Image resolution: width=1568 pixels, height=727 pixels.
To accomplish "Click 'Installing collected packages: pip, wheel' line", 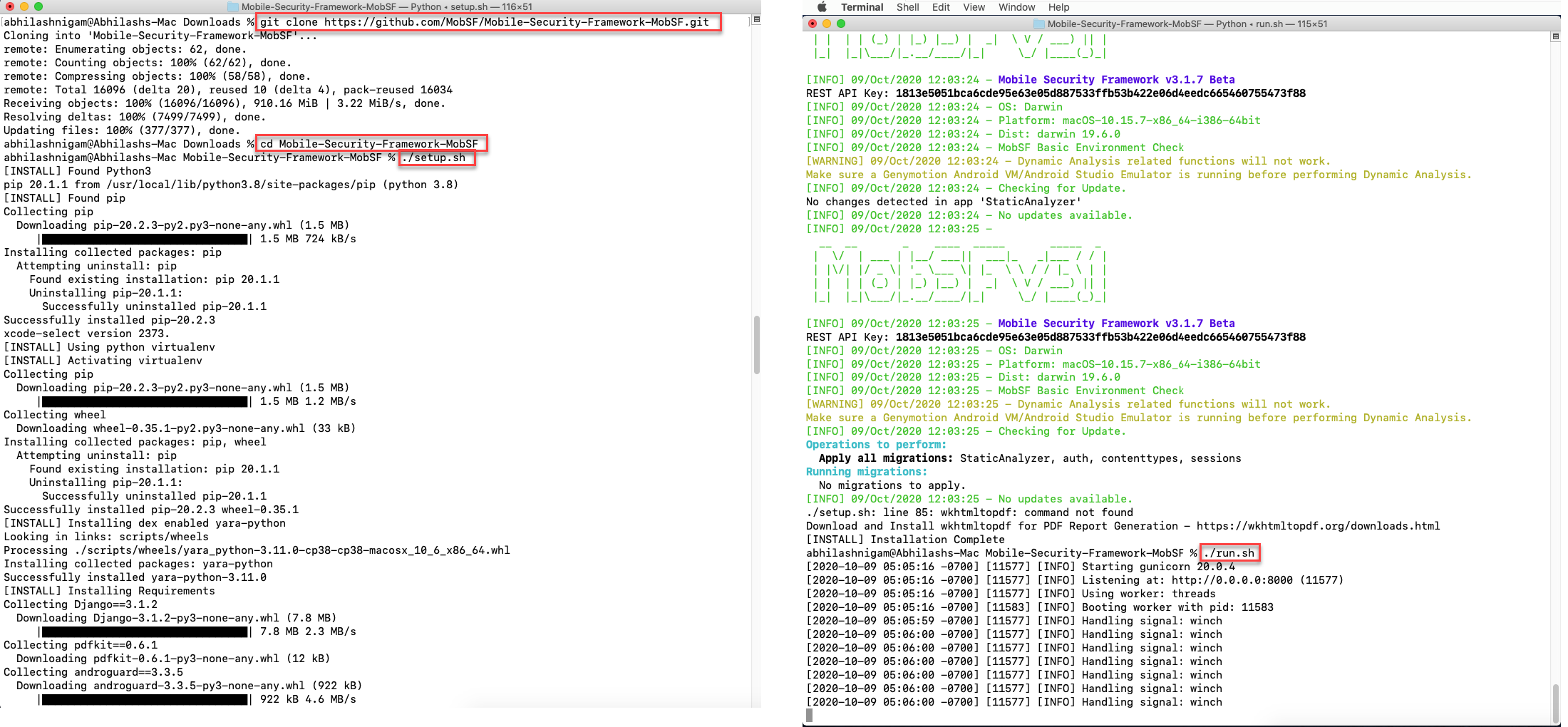I will 135,442.
